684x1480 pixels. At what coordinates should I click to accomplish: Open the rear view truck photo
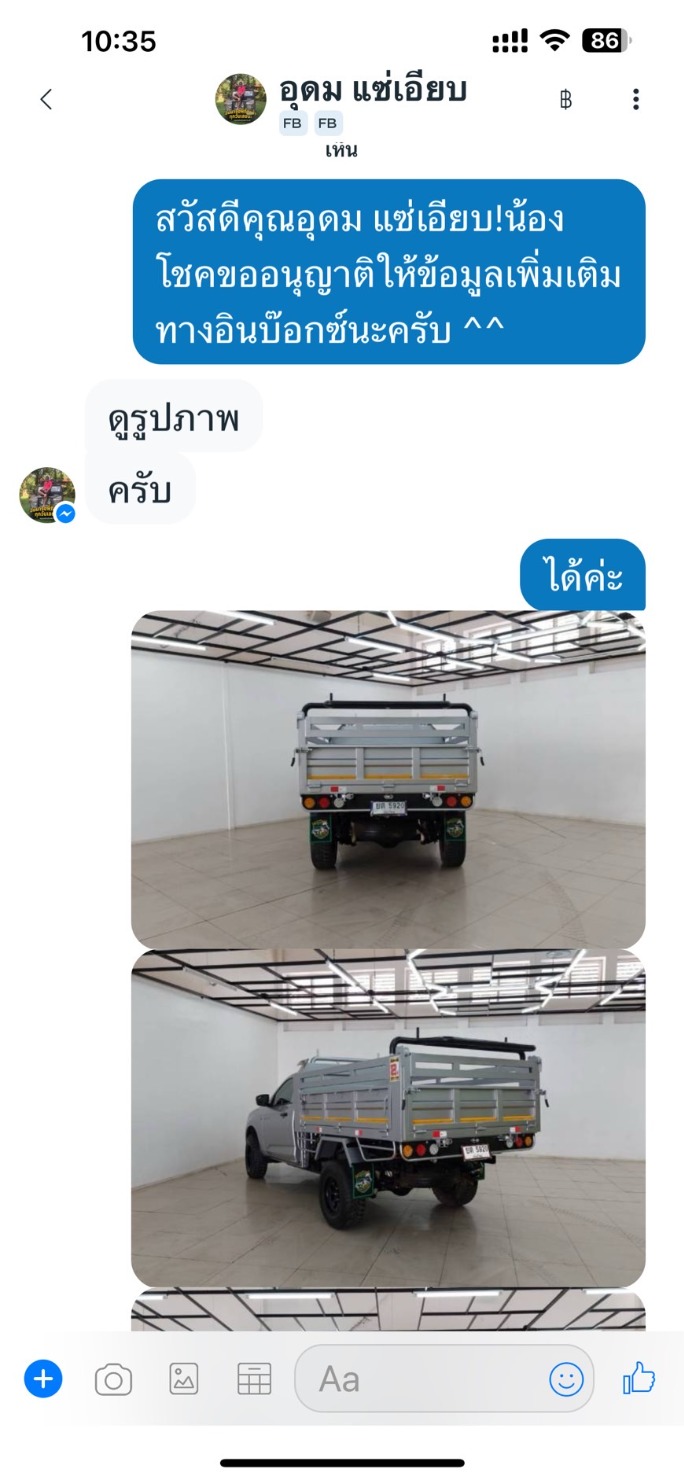click(x=388, y=779)
